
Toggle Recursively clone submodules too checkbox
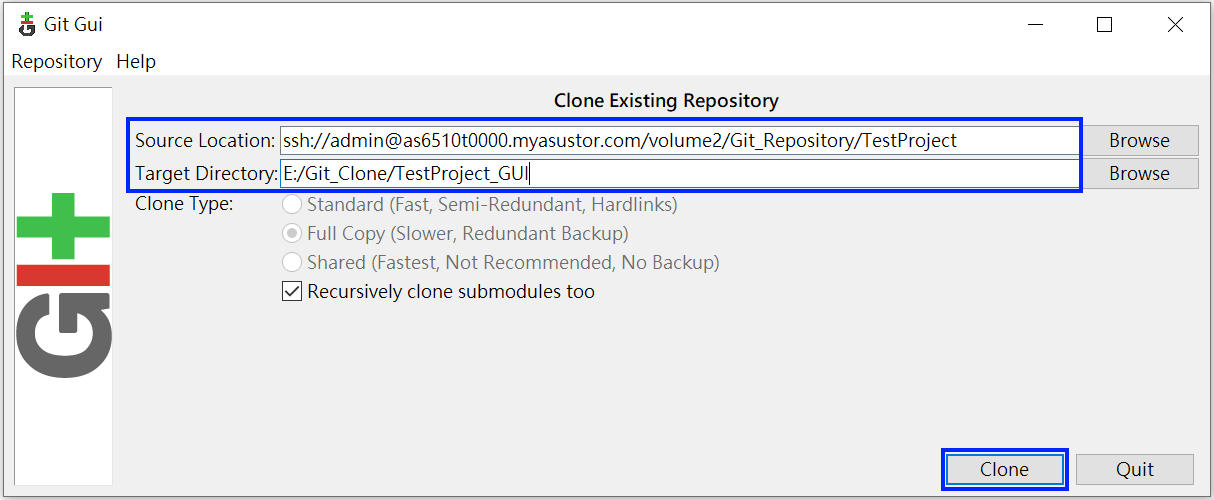coord(292,292)
